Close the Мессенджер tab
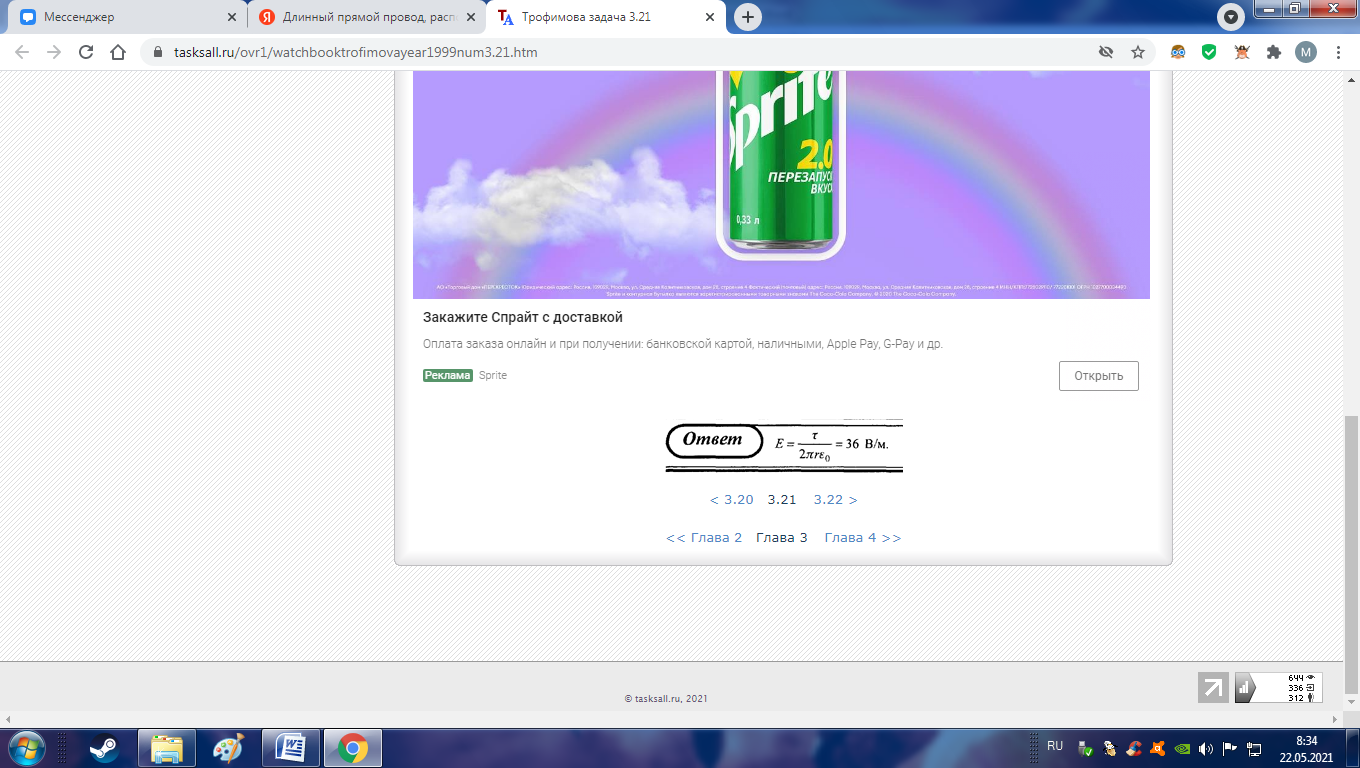 coord(232,17)
